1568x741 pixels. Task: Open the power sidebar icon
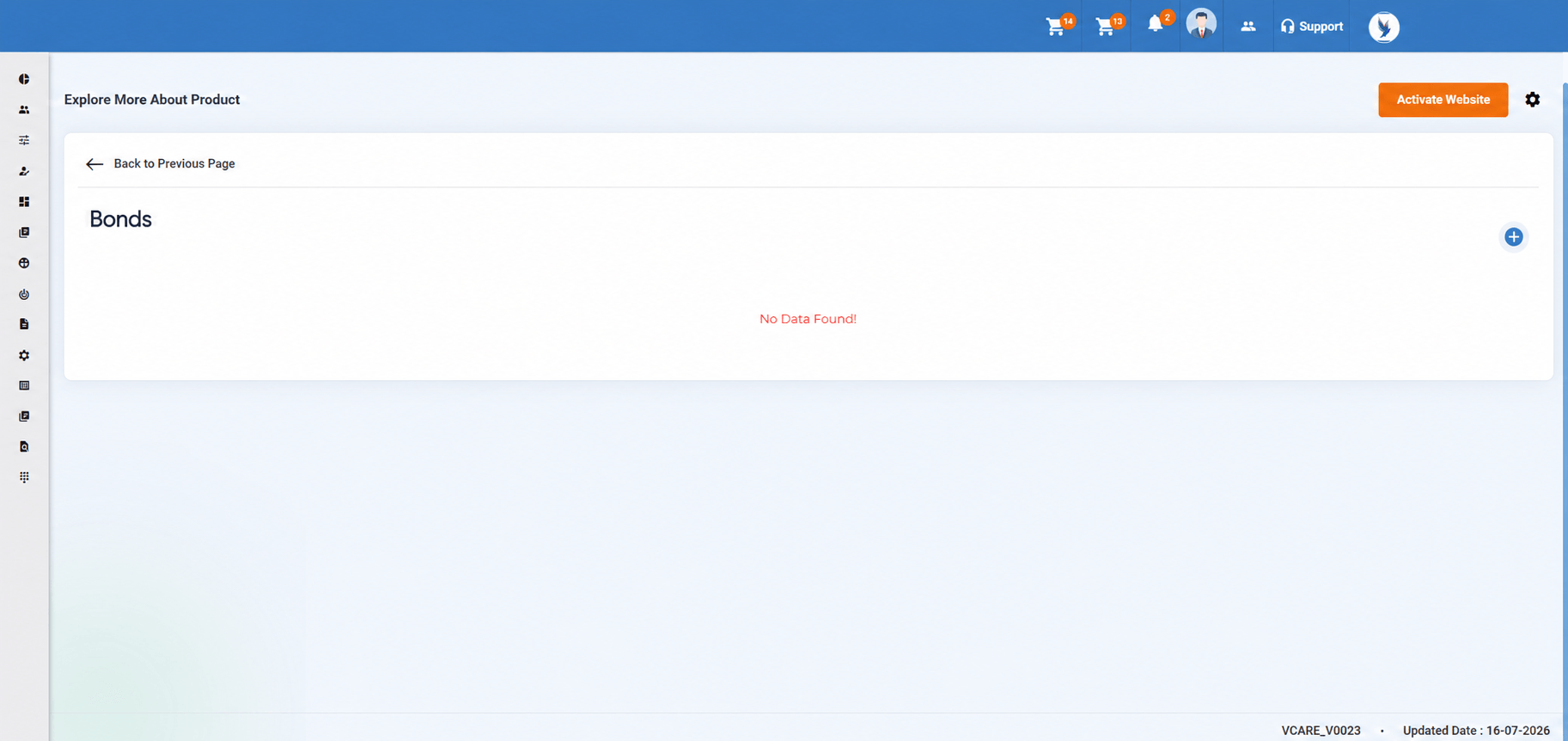(24, 294)
